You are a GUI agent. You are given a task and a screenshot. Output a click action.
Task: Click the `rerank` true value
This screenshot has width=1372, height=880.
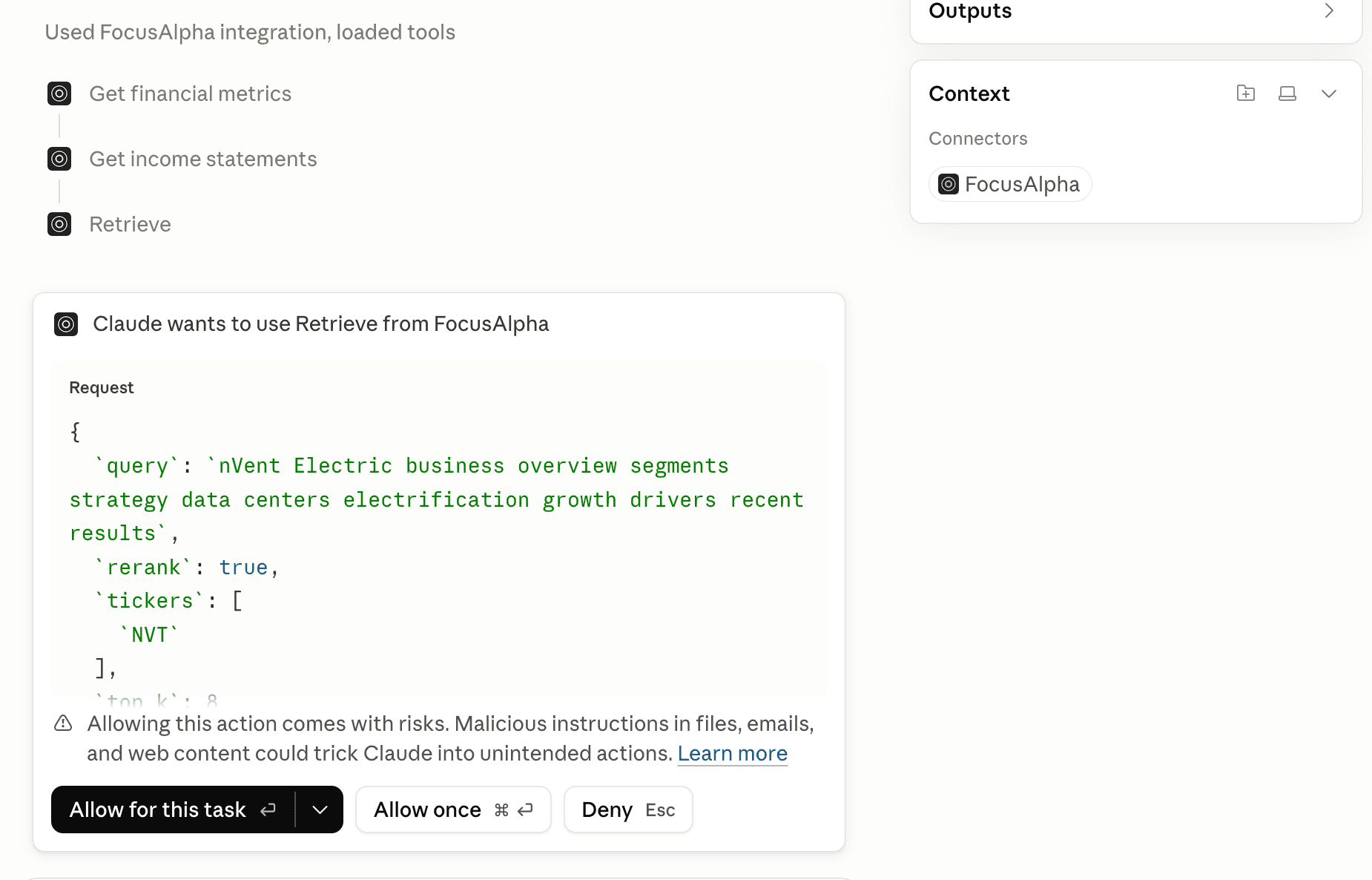click(x=243, y=568)
